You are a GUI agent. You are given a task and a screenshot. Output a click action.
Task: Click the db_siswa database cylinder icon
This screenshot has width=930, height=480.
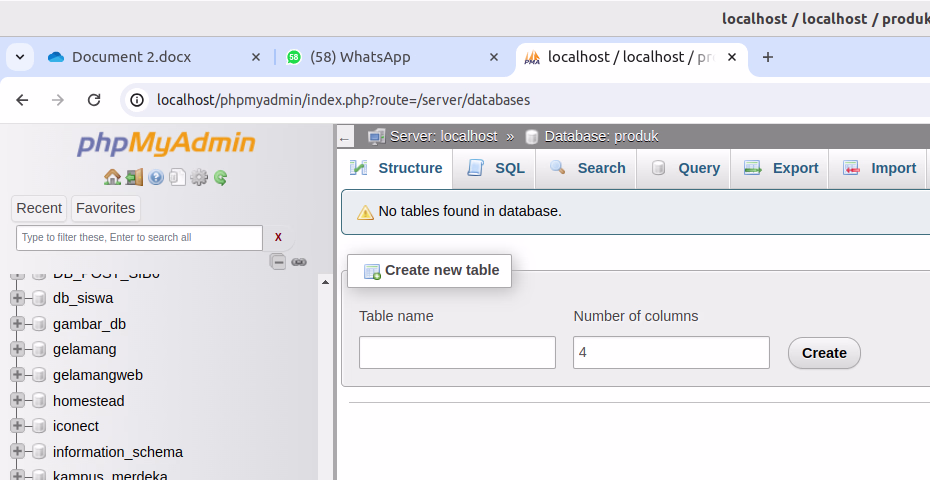point(39,298)
